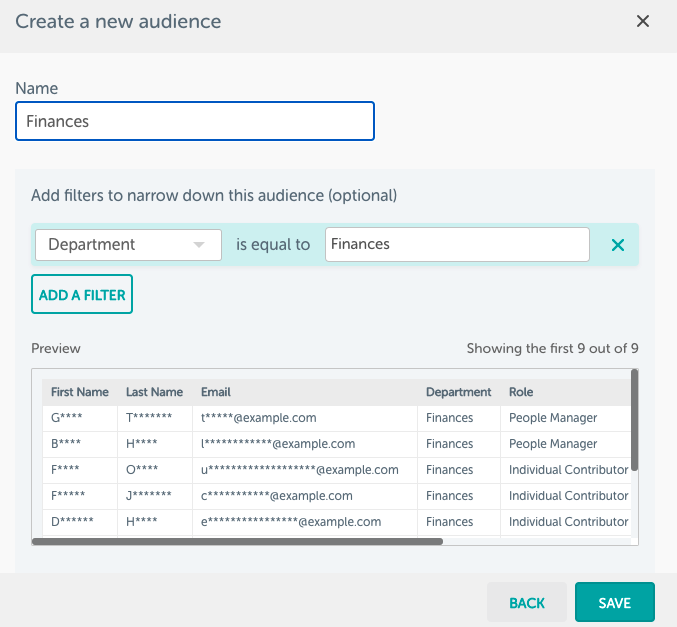Click the ADD A FILTER button
The height and width of the screenshot is (627, 677).
click(x=82, y=295)
